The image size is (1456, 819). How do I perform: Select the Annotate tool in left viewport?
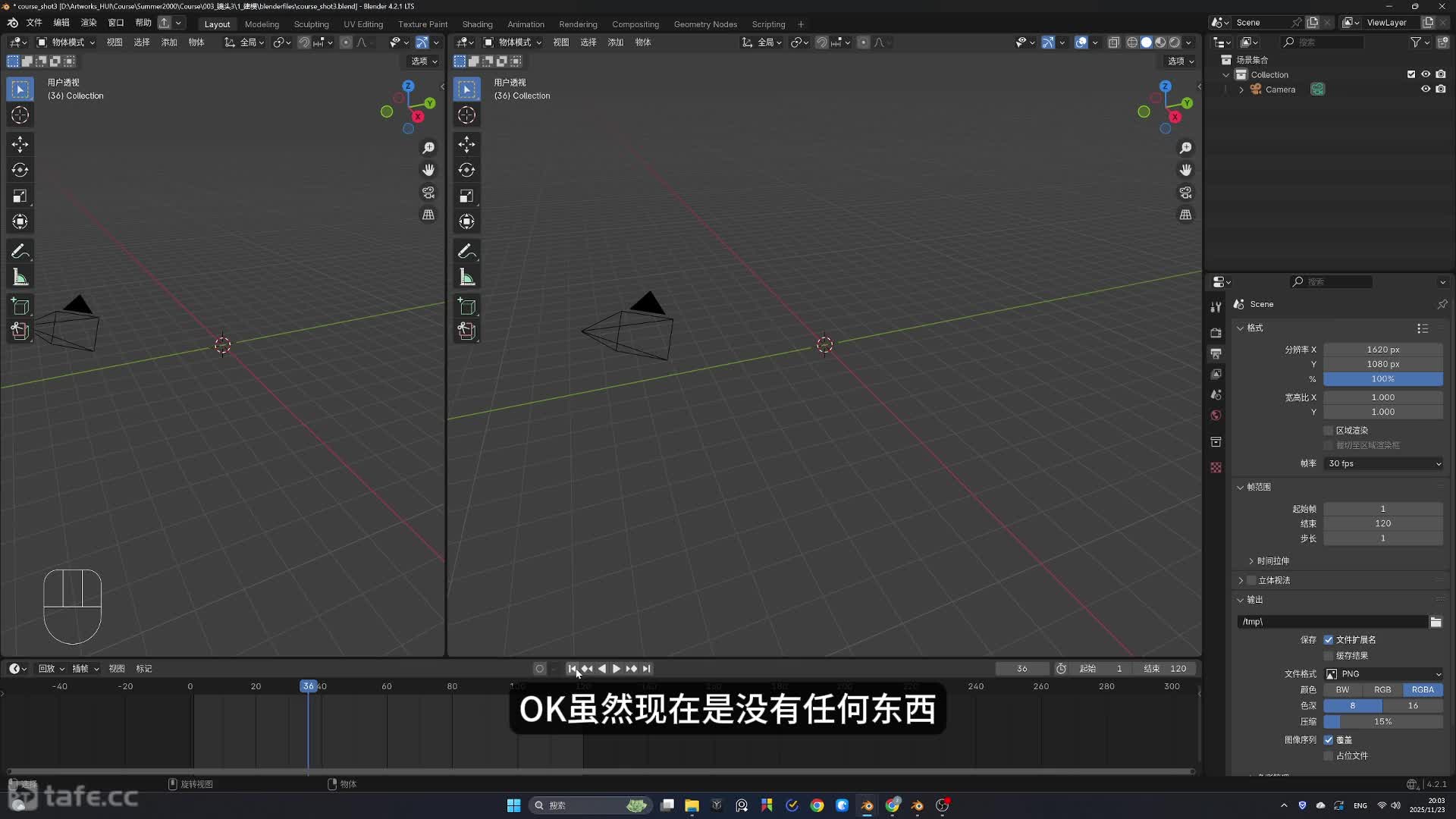coord(20,251)
